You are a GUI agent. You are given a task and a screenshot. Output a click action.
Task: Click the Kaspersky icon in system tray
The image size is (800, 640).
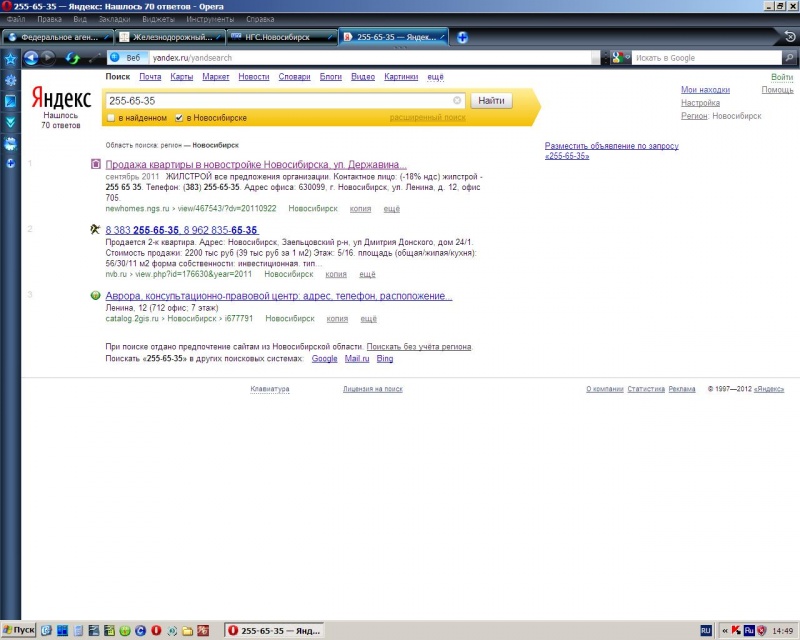point(736,631)
